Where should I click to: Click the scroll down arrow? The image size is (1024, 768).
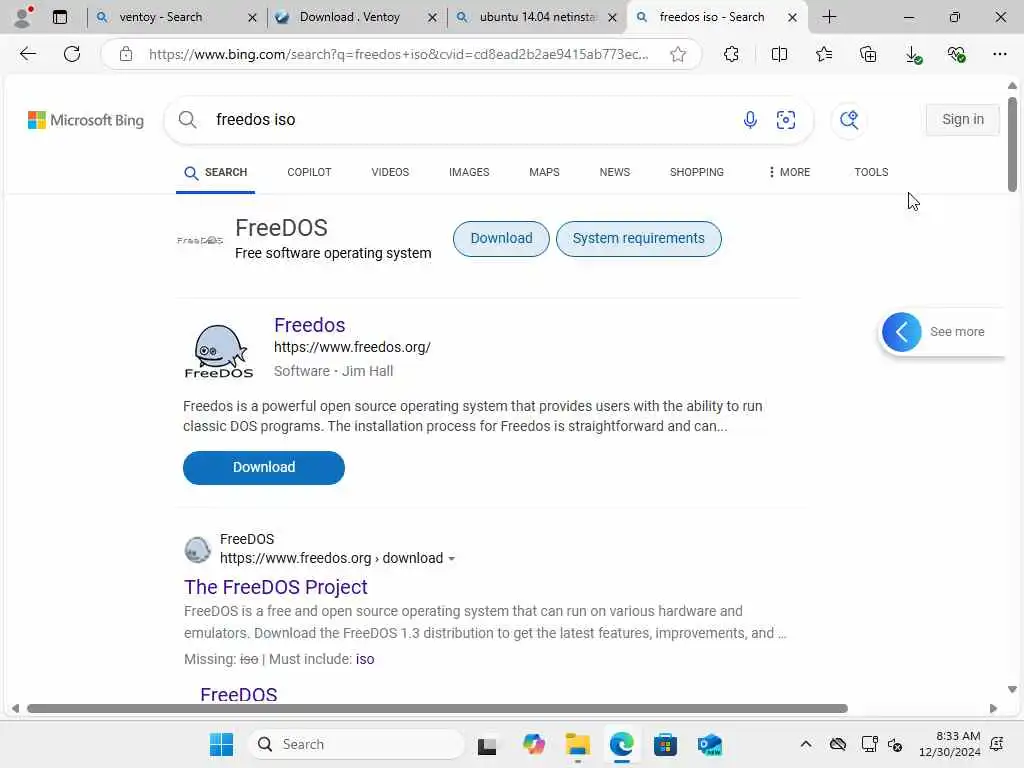(x=1012, y=690)
